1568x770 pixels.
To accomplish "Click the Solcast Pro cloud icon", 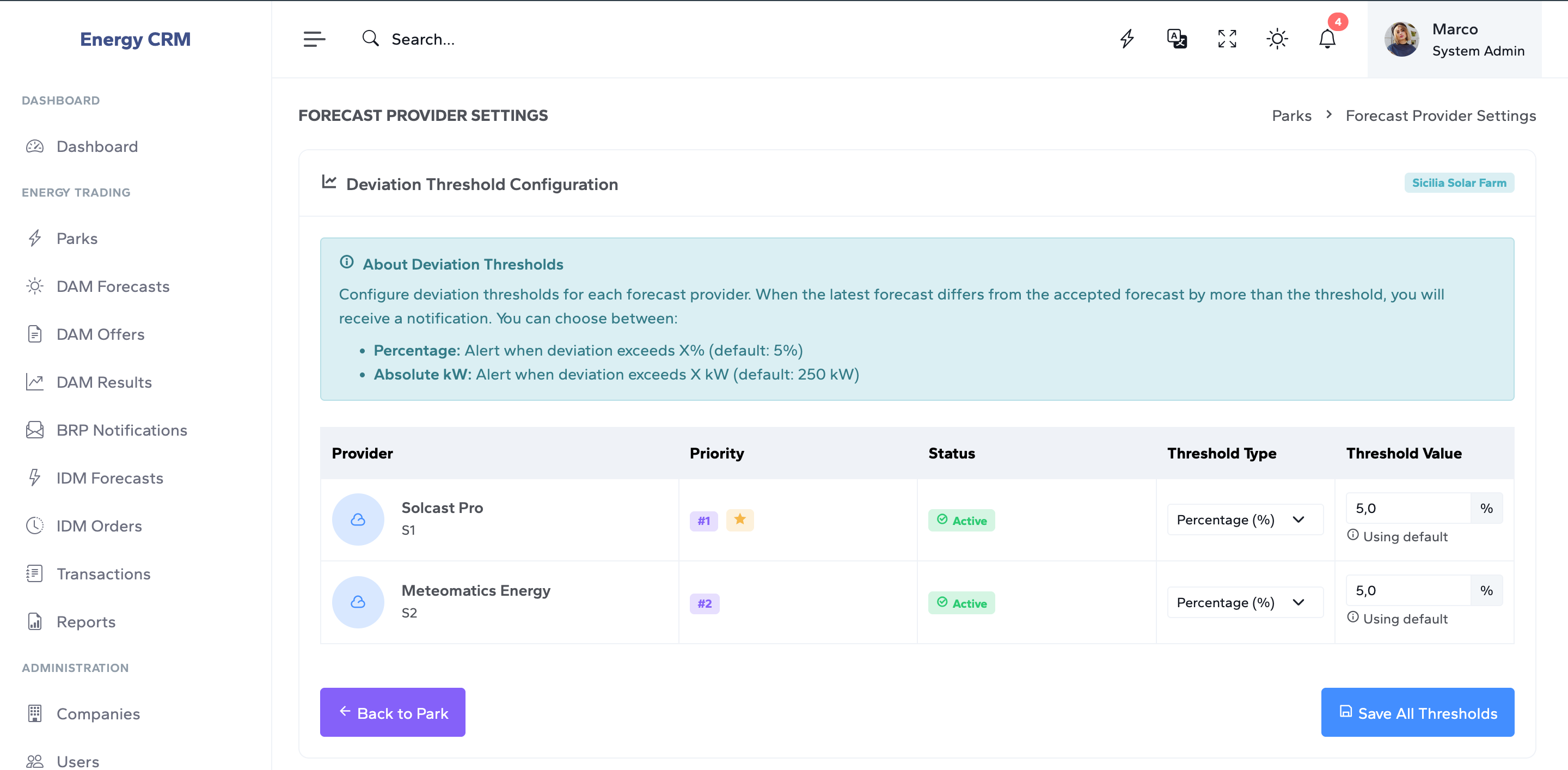I will [358, 519].
